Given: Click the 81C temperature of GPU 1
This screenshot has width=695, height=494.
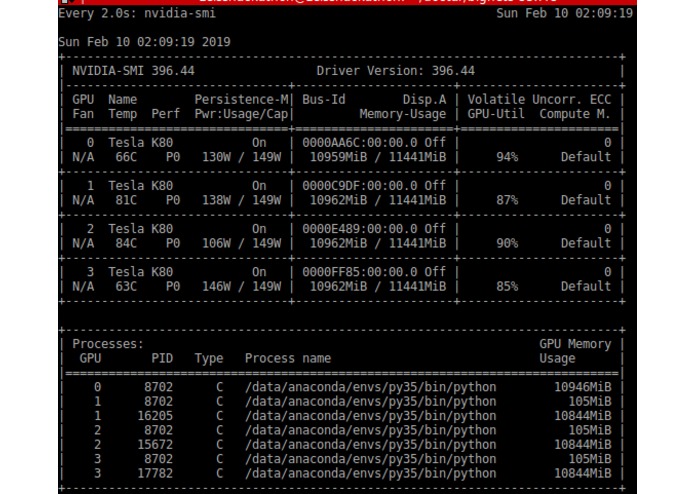Looking at the screenshot, I should pyautogui.click(x=126, y=200).
